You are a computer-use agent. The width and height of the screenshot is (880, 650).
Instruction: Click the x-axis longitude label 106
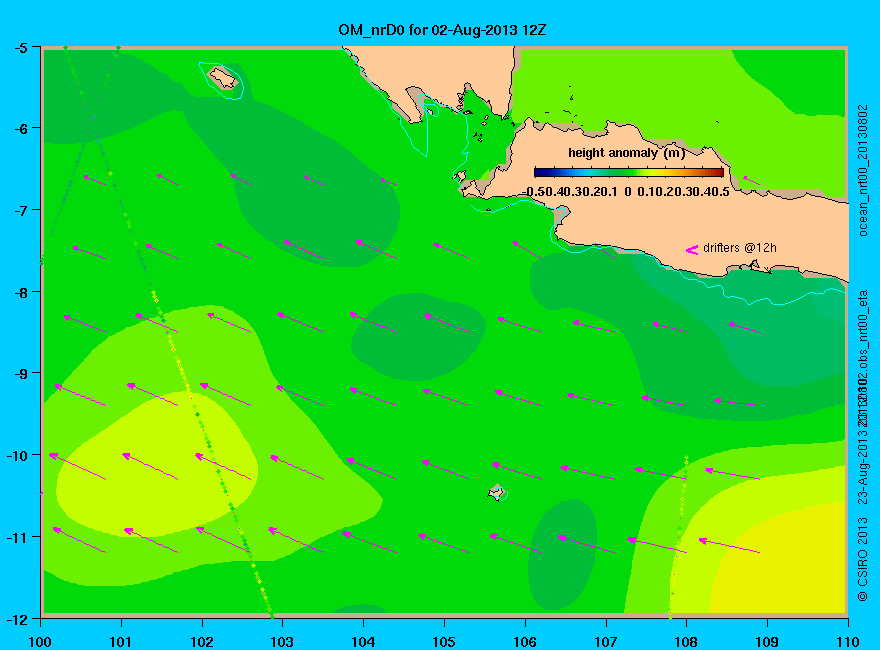tap(525, 641)
